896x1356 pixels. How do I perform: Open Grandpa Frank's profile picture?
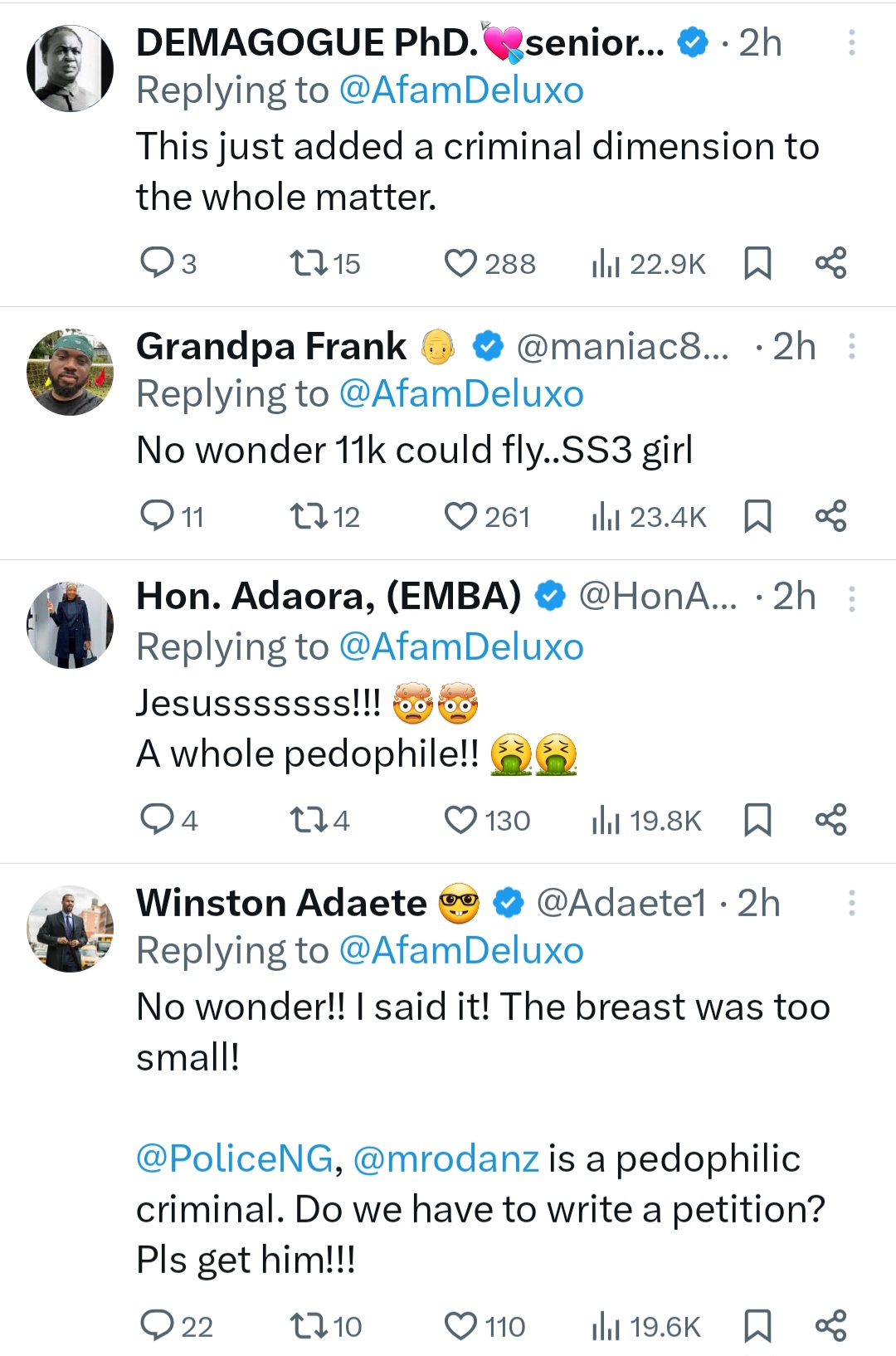click(x=71, y=373)
